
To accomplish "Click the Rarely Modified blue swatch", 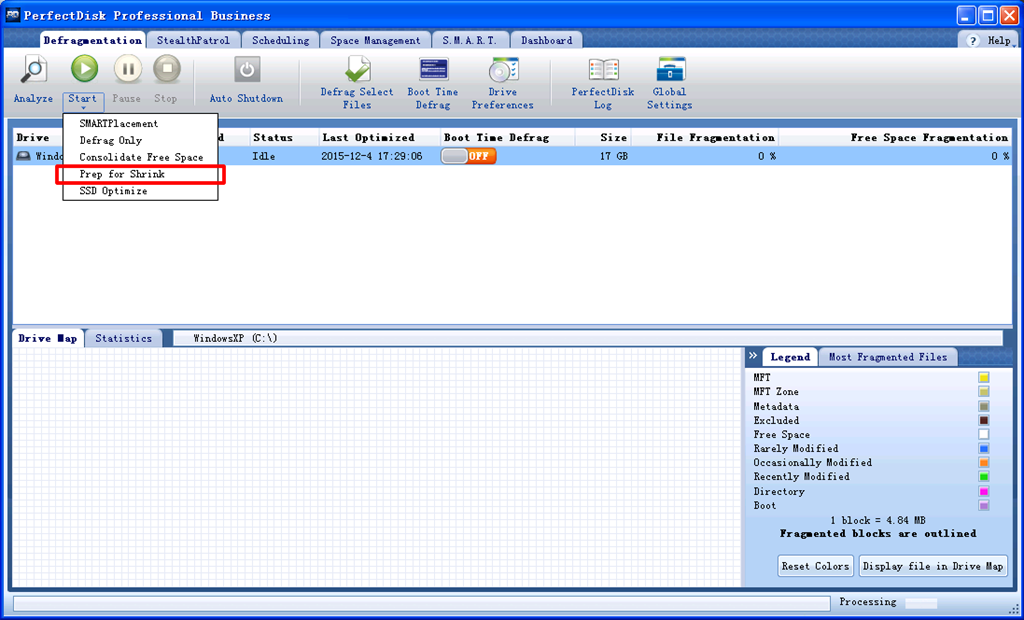I will click(983, 449).
